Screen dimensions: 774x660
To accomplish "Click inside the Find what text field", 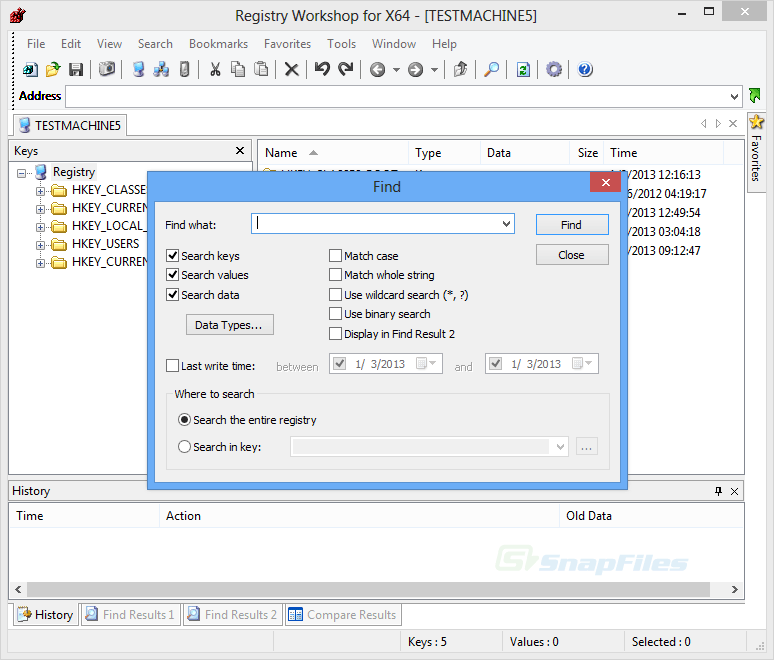I will pos(376,224).
